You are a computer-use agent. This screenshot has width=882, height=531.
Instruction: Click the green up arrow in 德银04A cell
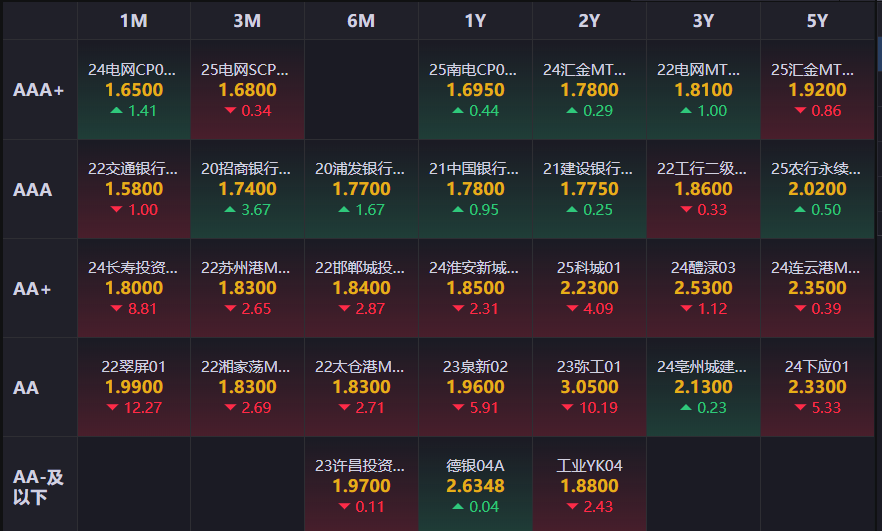pyautogui.click(x=458, y=507)
